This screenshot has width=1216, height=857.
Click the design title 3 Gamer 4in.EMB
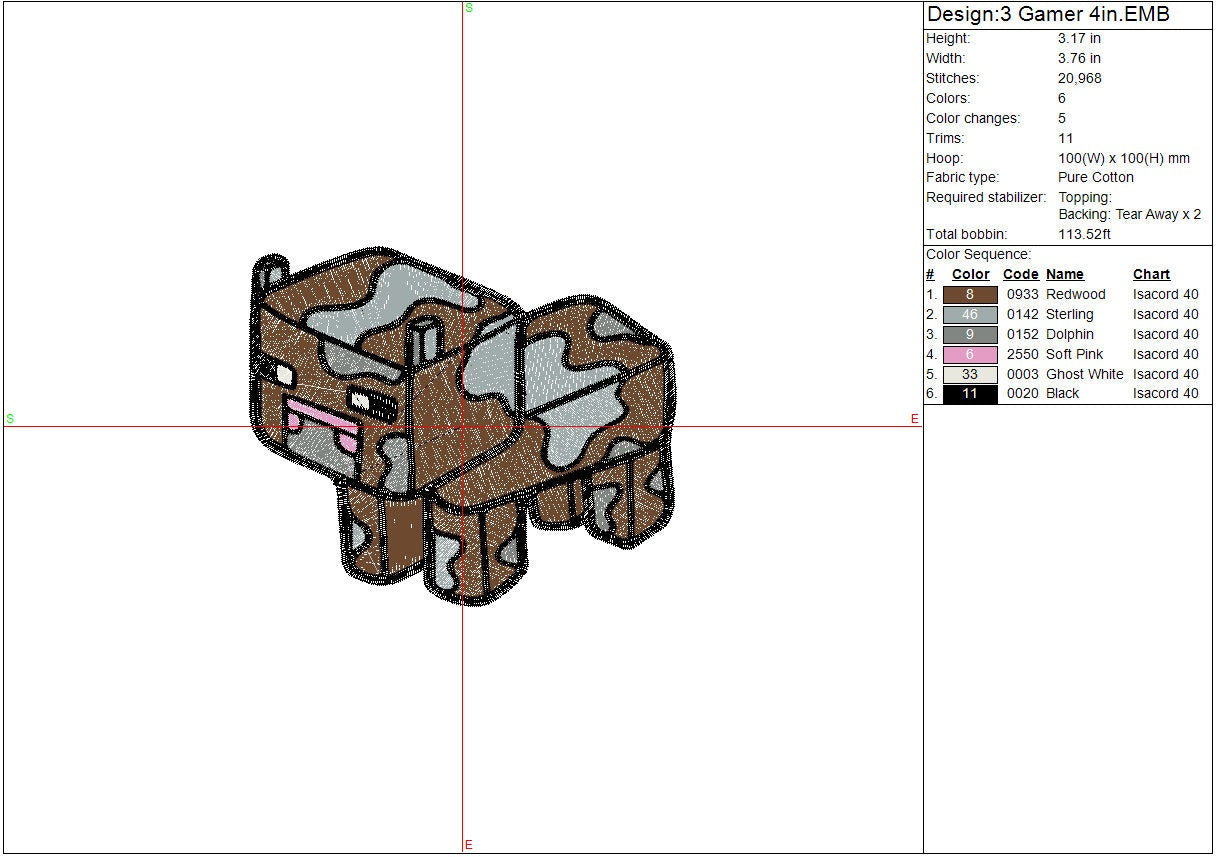click(1047, 15)
